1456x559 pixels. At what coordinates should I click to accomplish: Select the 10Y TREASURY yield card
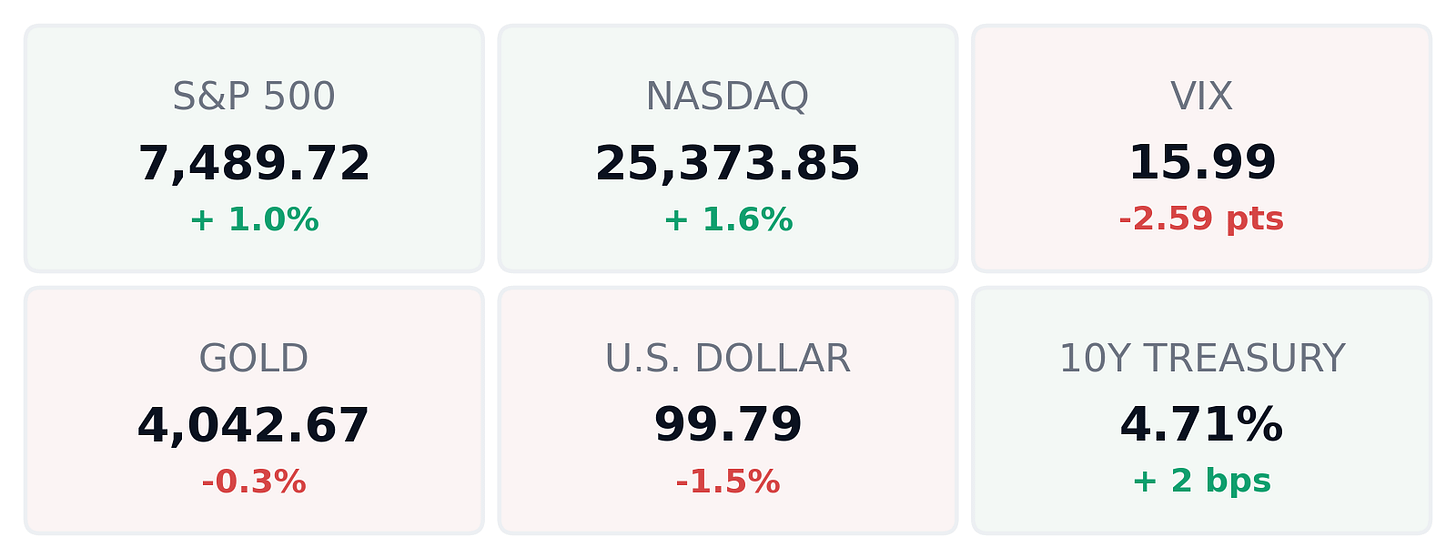click(1202, 410)
